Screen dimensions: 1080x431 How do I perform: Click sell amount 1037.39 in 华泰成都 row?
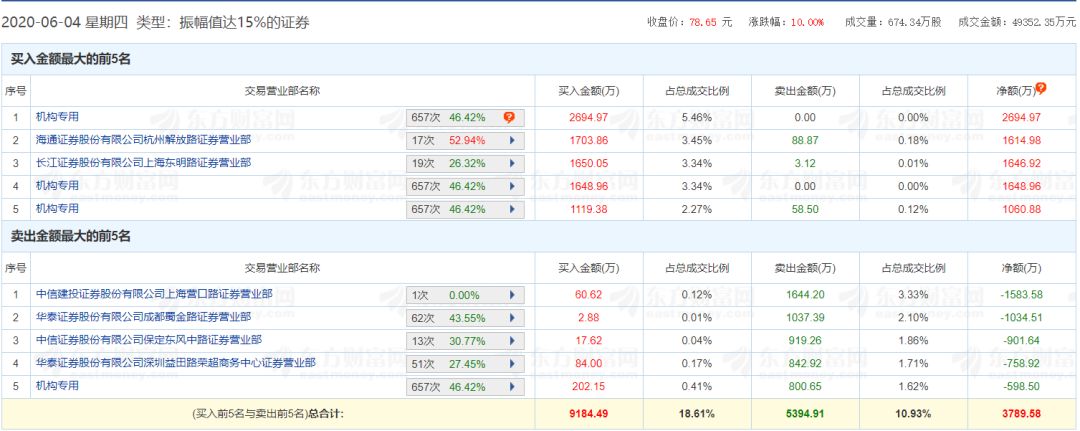804,317
